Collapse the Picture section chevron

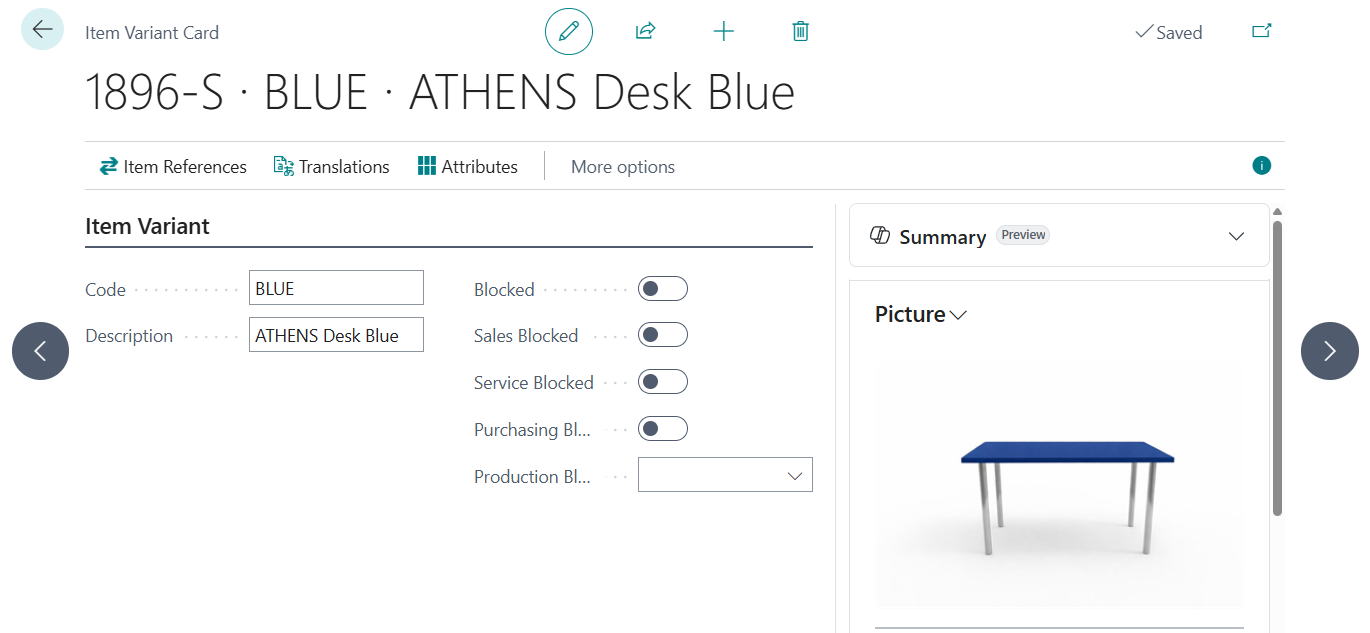958,315
